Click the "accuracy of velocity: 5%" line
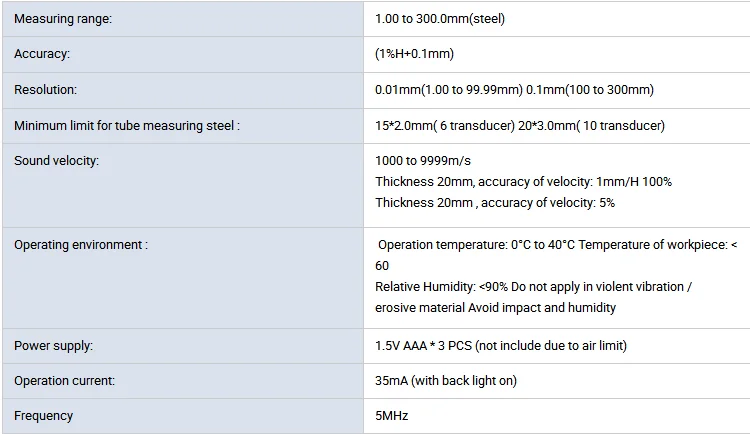The width and height of the screenshot is (750, 434). [x=548, y=203]
